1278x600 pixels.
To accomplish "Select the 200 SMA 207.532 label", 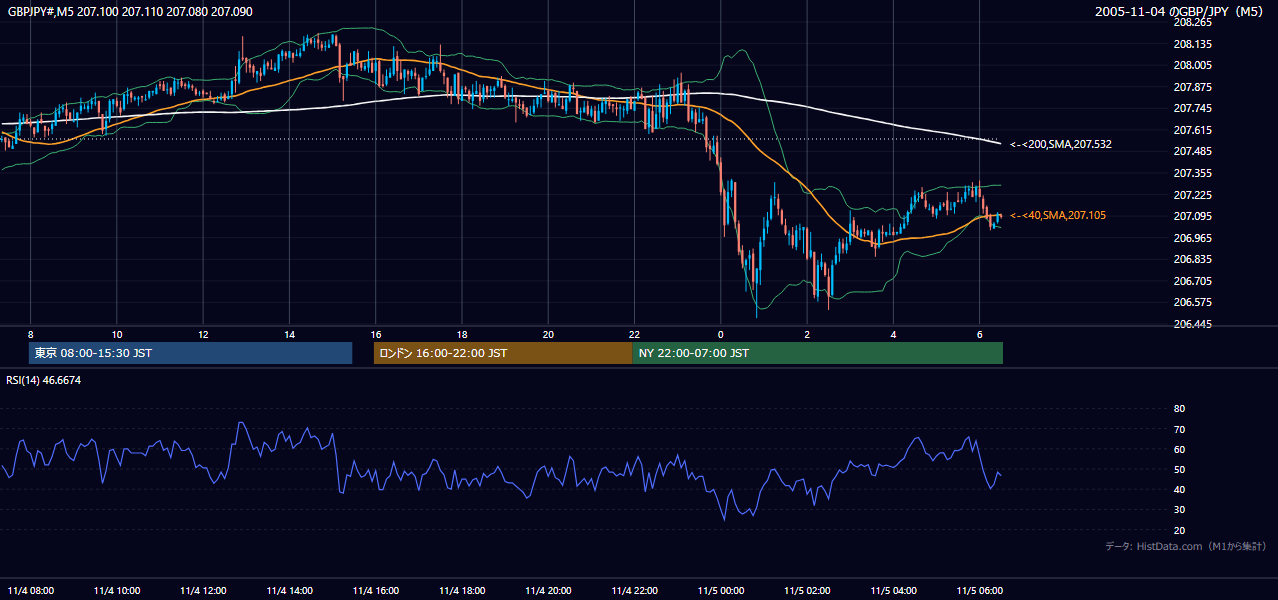I will 1060,144.
